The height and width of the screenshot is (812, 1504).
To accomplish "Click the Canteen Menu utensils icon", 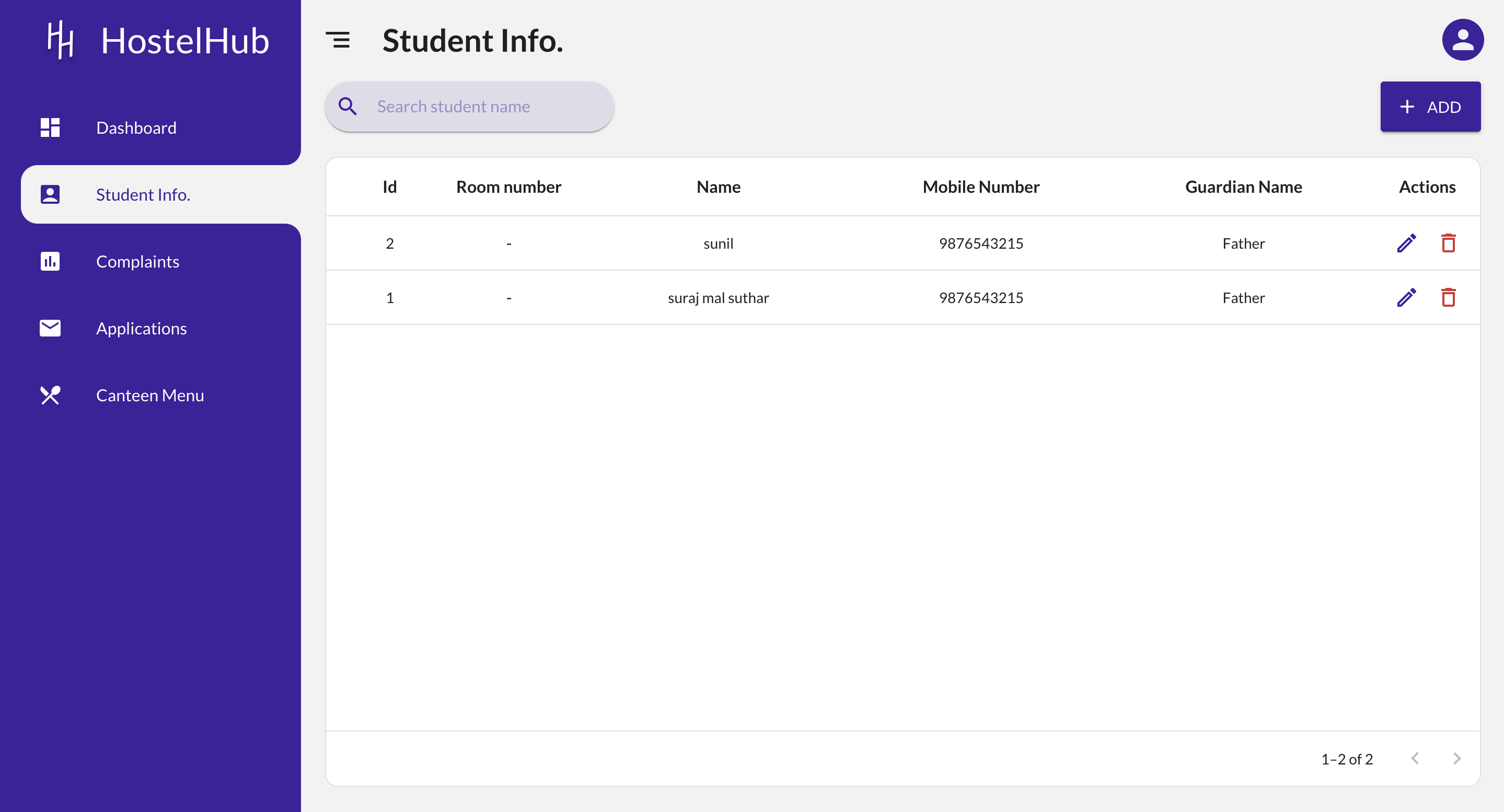I will click(50, 395).
